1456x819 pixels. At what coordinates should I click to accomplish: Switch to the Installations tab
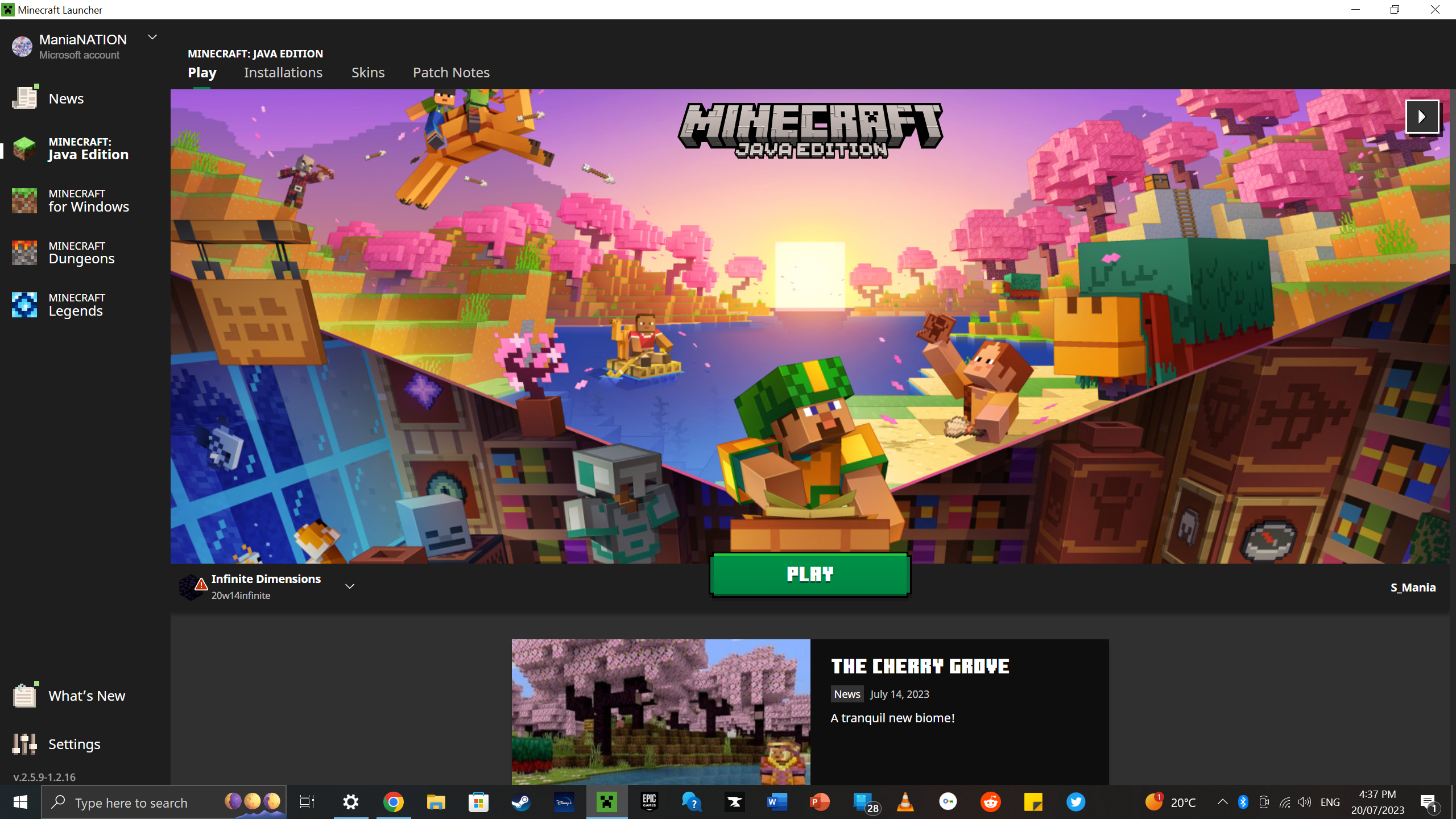[283, 73]
